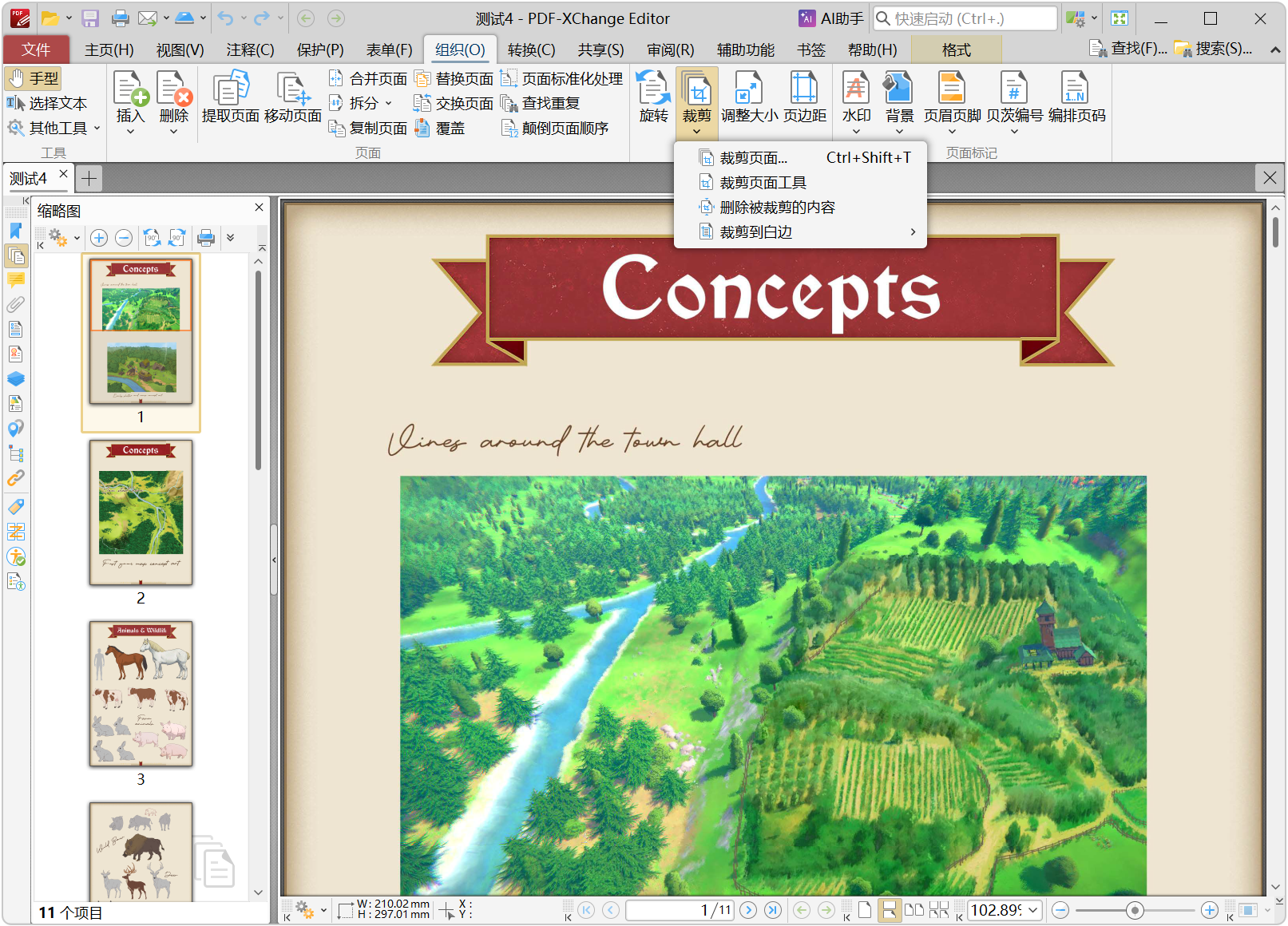Rotate thumbnails clockwise 90 degrees
This screenshot has height=926, width=1288.
tap(176, 238)
